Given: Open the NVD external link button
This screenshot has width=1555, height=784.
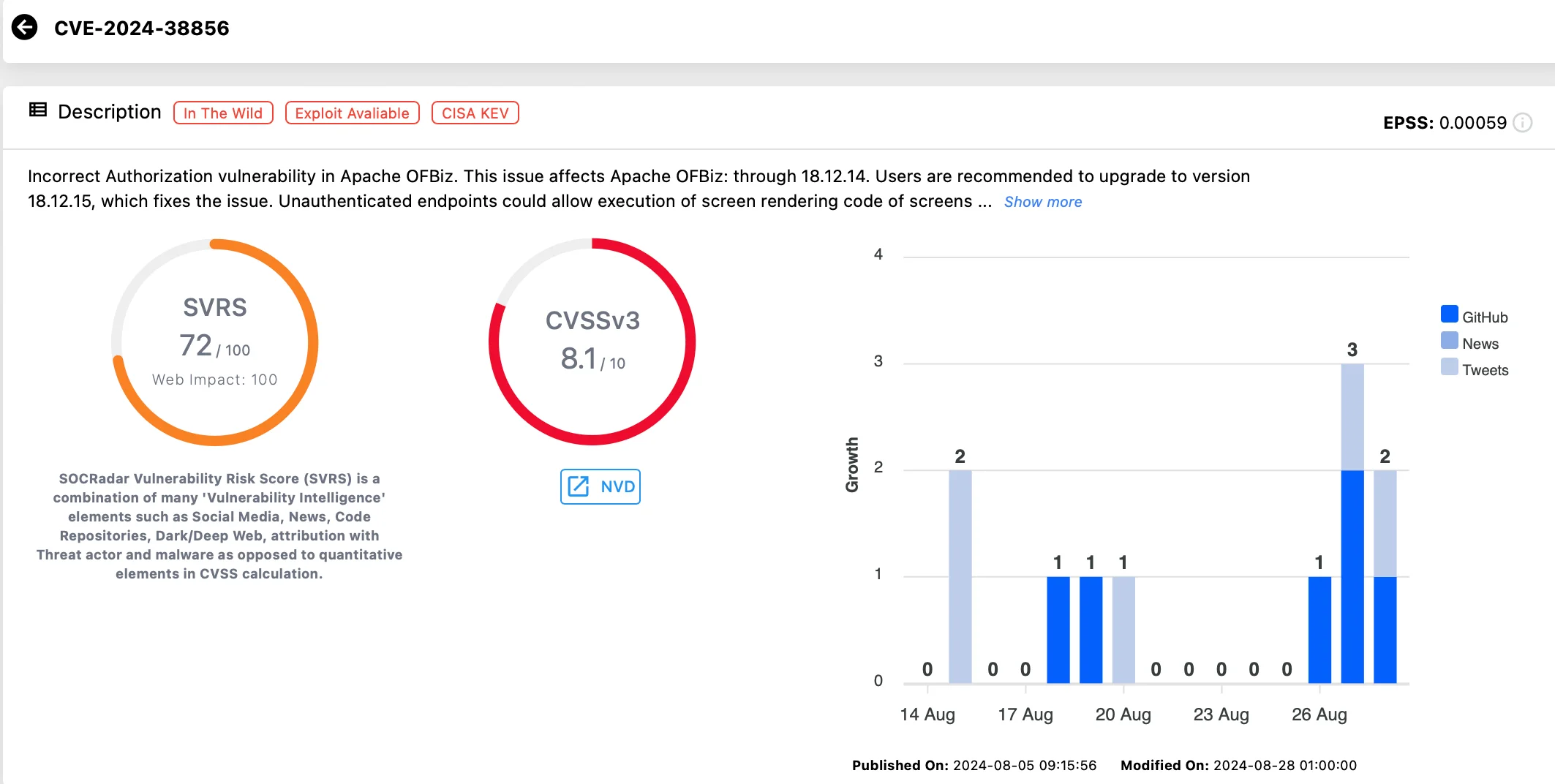Looking at the screenshot, I should (x=600, y=486).
